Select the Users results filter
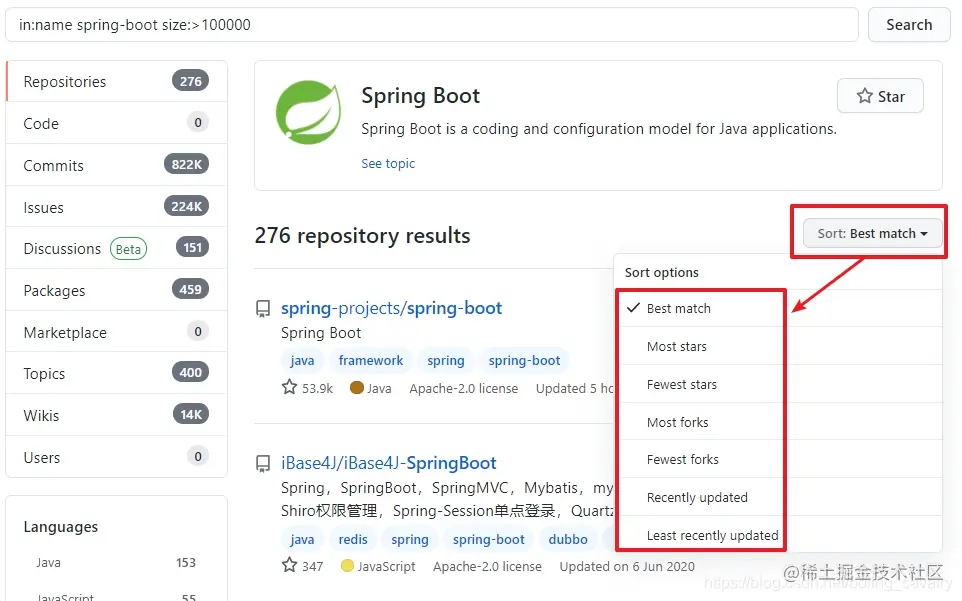Image resolution: width=962 pixels, height=601 pixels. [x=117, y=457]
